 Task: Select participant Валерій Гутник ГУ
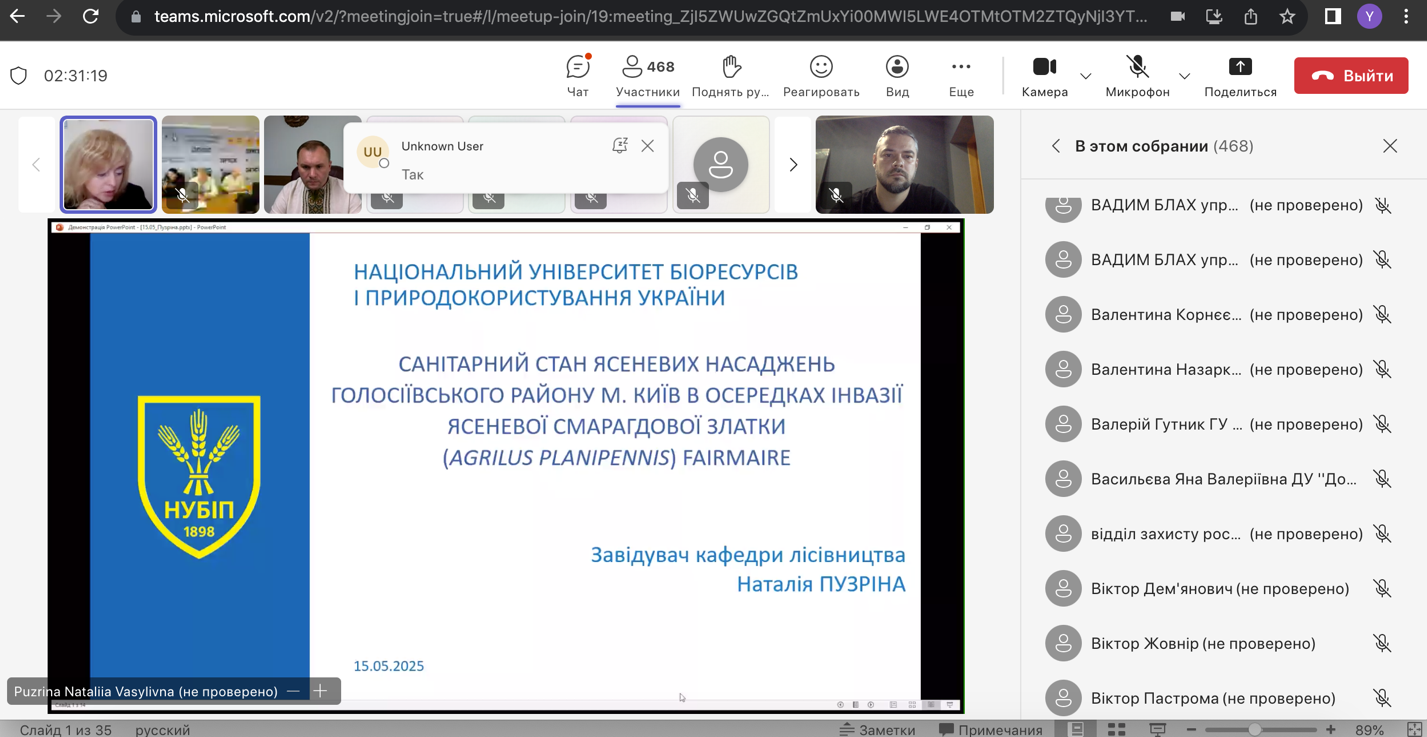pyautogui.click(x=1219, y=424)
